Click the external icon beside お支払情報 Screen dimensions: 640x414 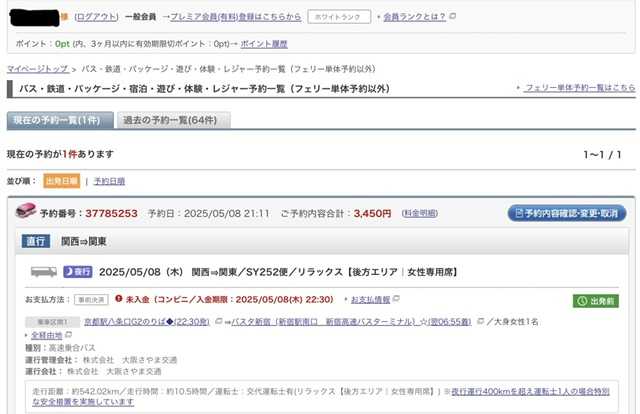pyautogui.click(x=396, y=299)
